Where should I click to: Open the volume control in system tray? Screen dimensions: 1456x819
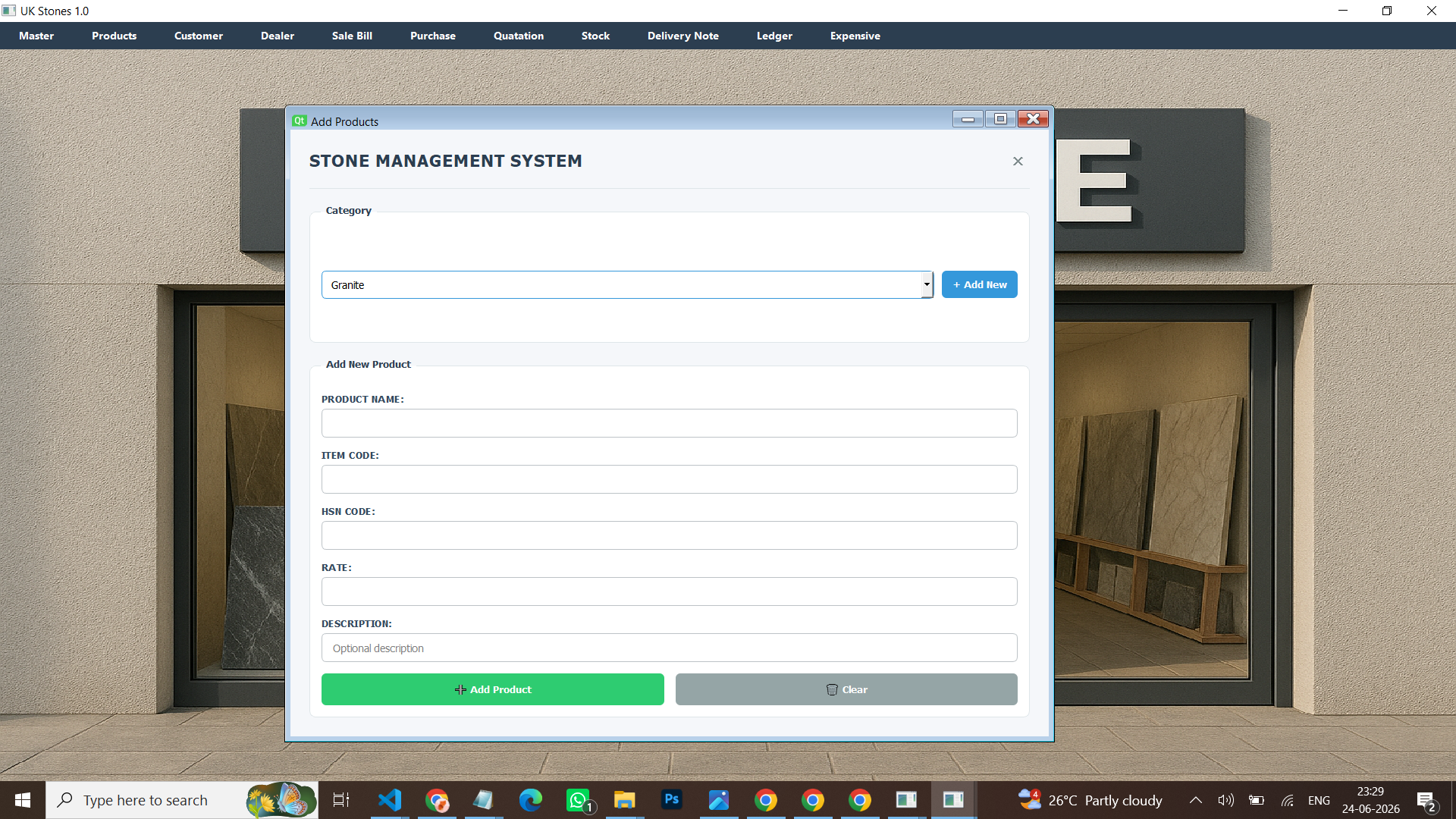(x=1225, y=800)
